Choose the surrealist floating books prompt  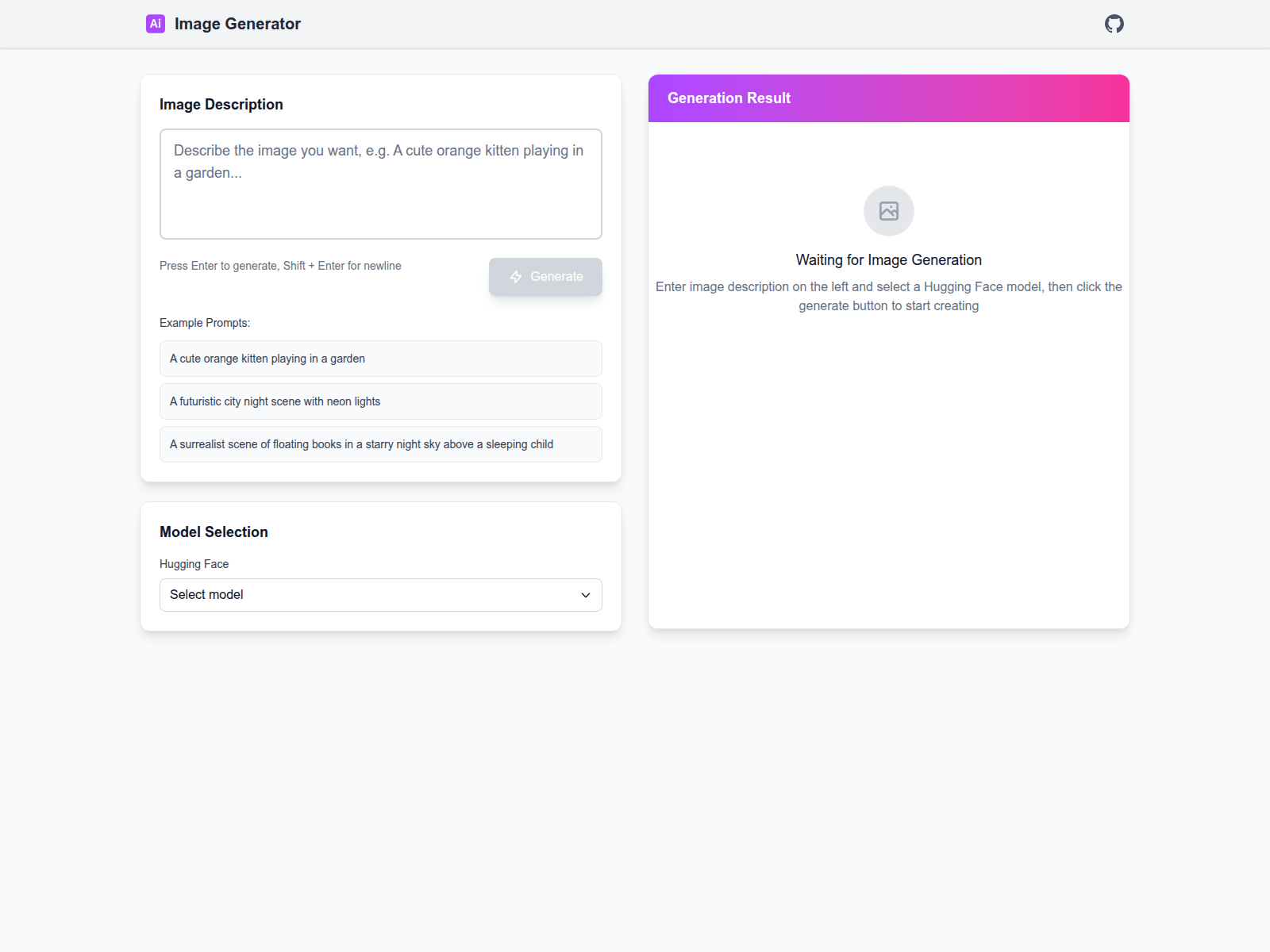(381, 444)
